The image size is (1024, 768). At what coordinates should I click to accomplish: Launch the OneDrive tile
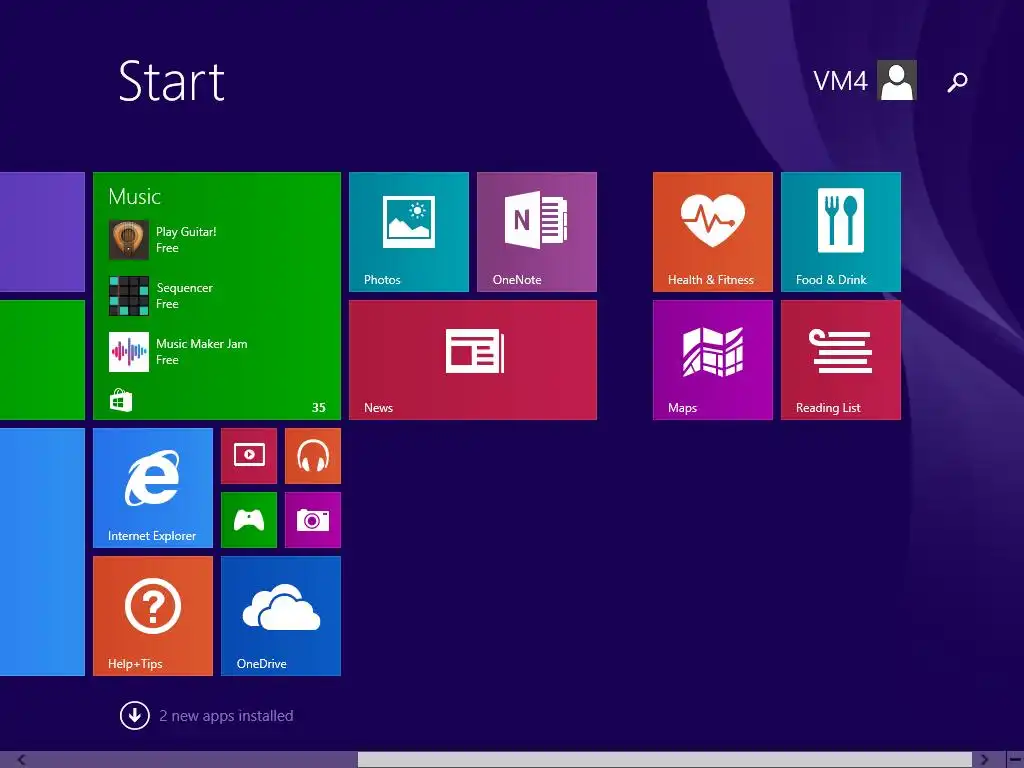point(281,616)
